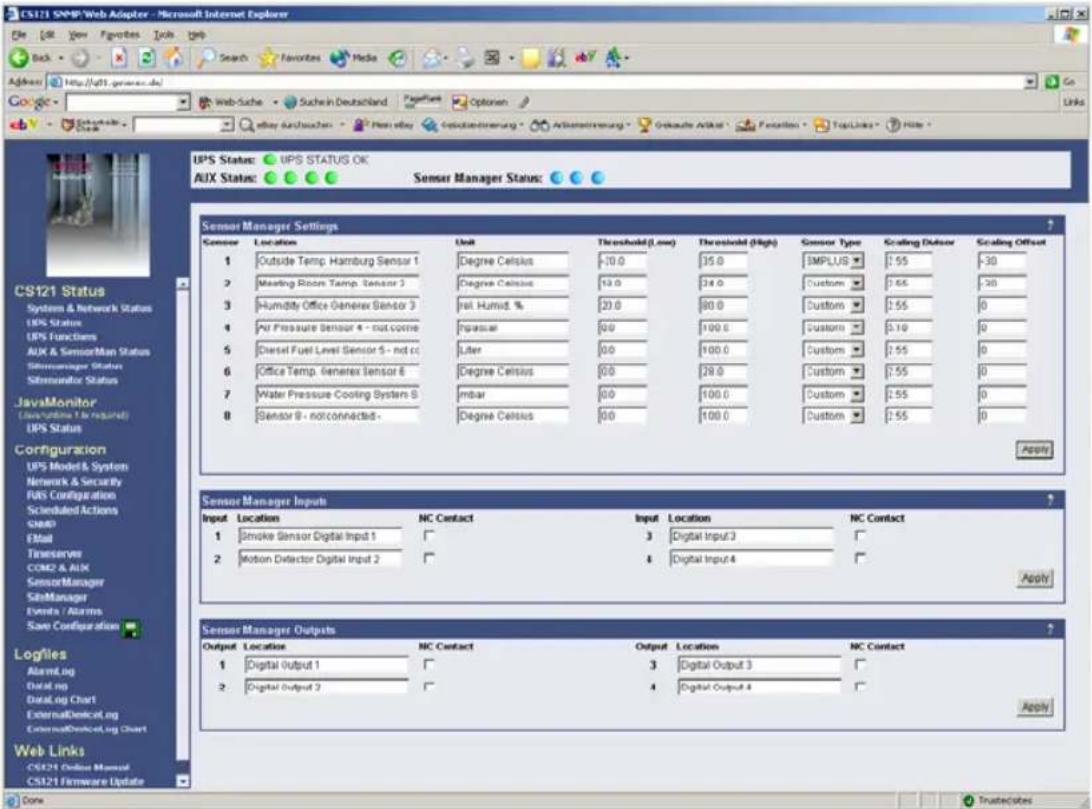Open the File menu

point(19,34)
